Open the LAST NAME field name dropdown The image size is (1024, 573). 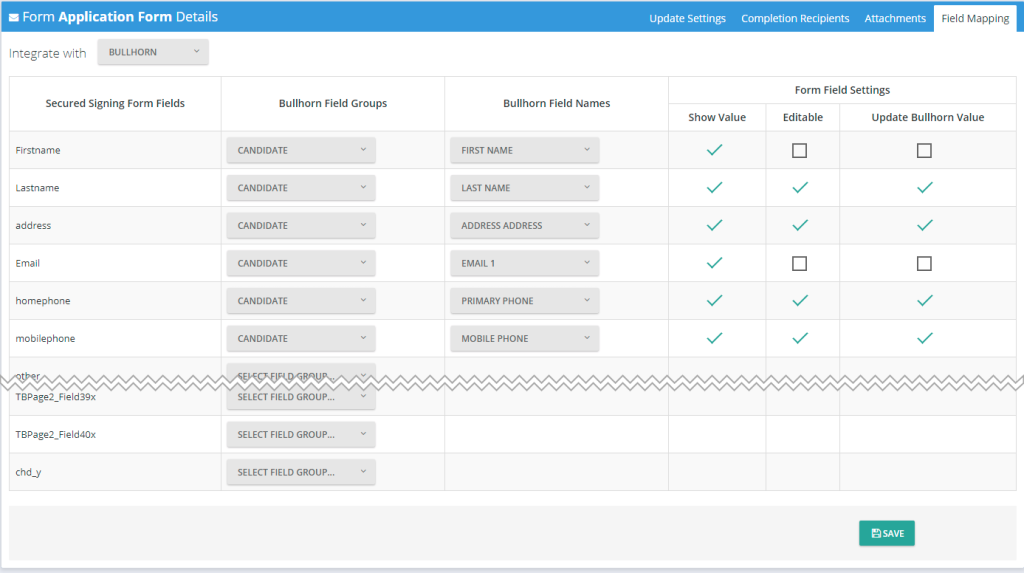[524, 188]
